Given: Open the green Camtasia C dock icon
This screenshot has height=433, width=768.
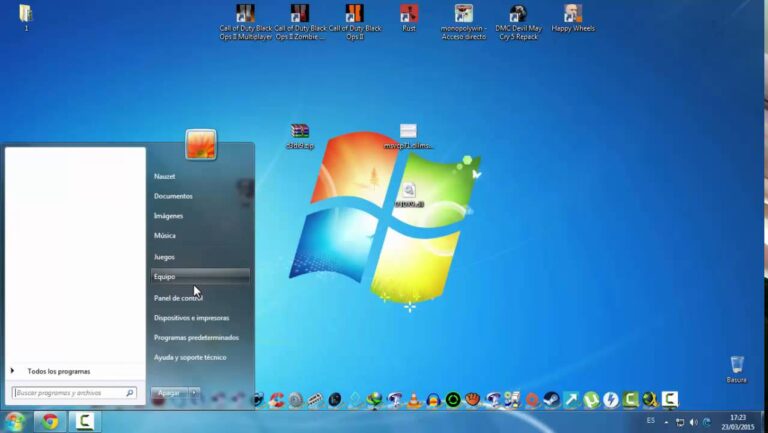Looking at the screenshot, I should [x=630, y=400].
